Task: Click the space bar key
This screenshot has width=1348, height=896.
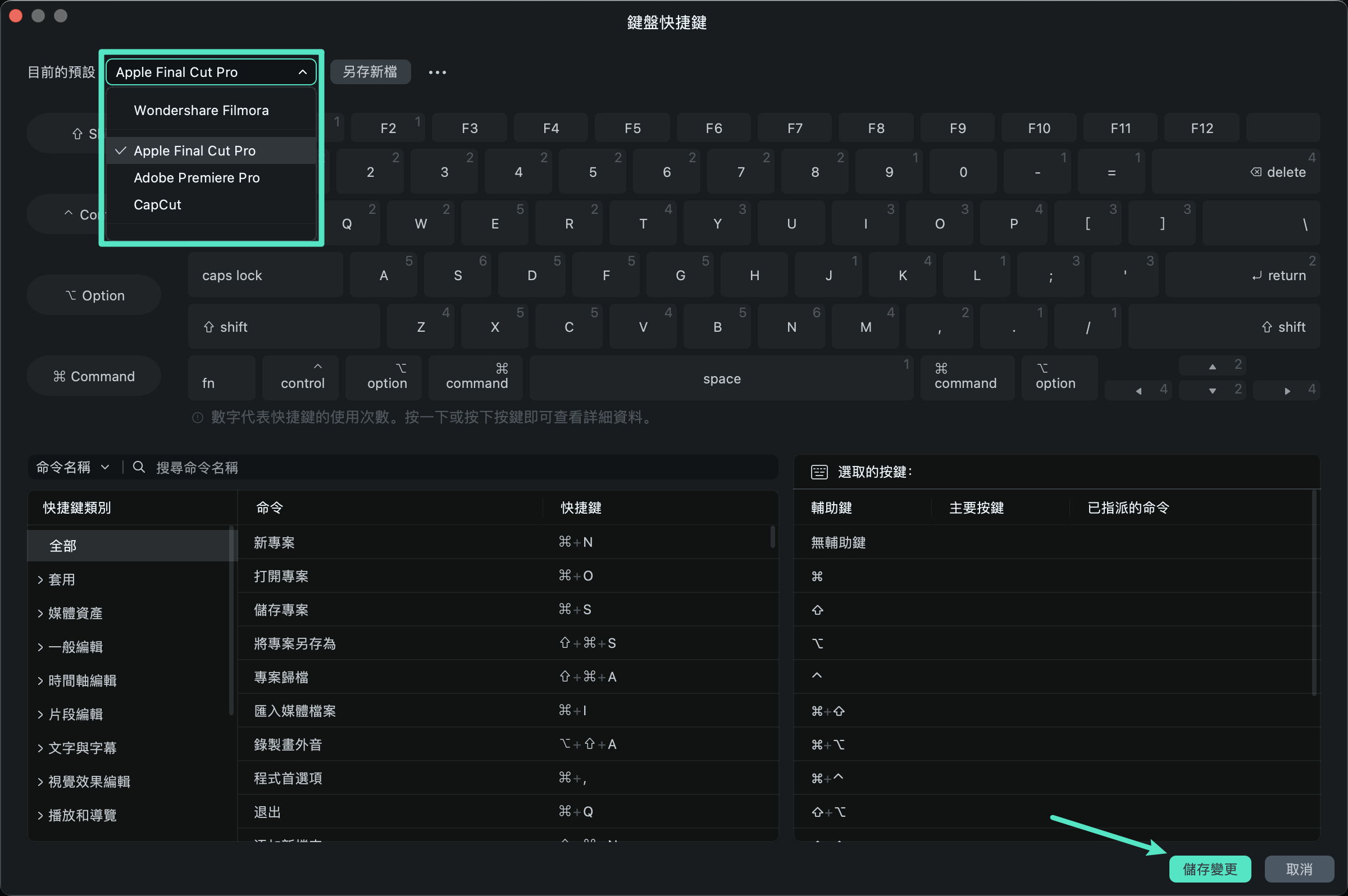Action: click(x=721, y=378)
